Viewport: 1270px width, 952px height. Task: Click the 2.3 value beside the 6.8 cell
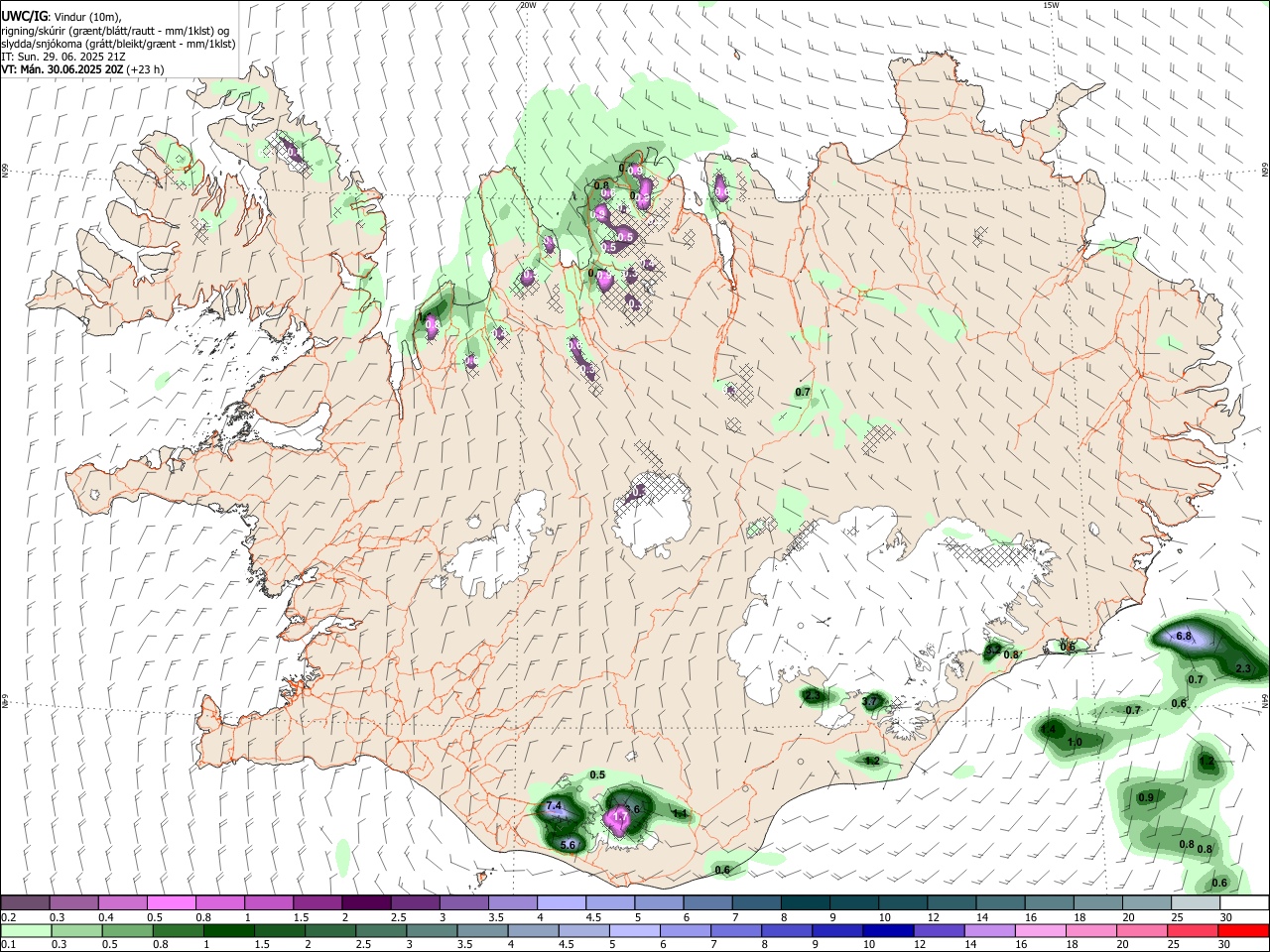(1244, 669)
